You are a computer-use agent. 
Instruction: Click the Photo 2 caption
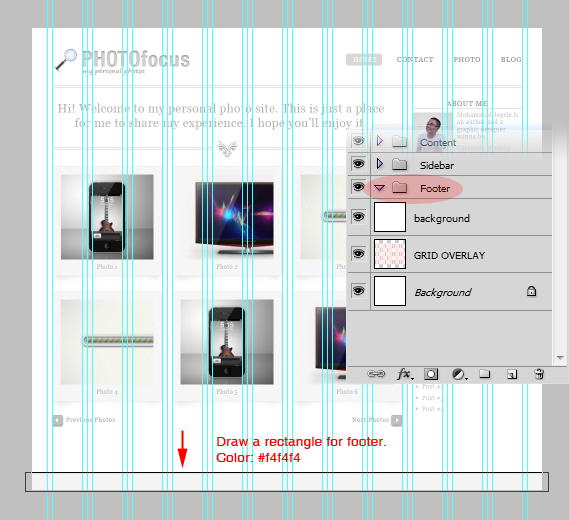click(227, 267)
